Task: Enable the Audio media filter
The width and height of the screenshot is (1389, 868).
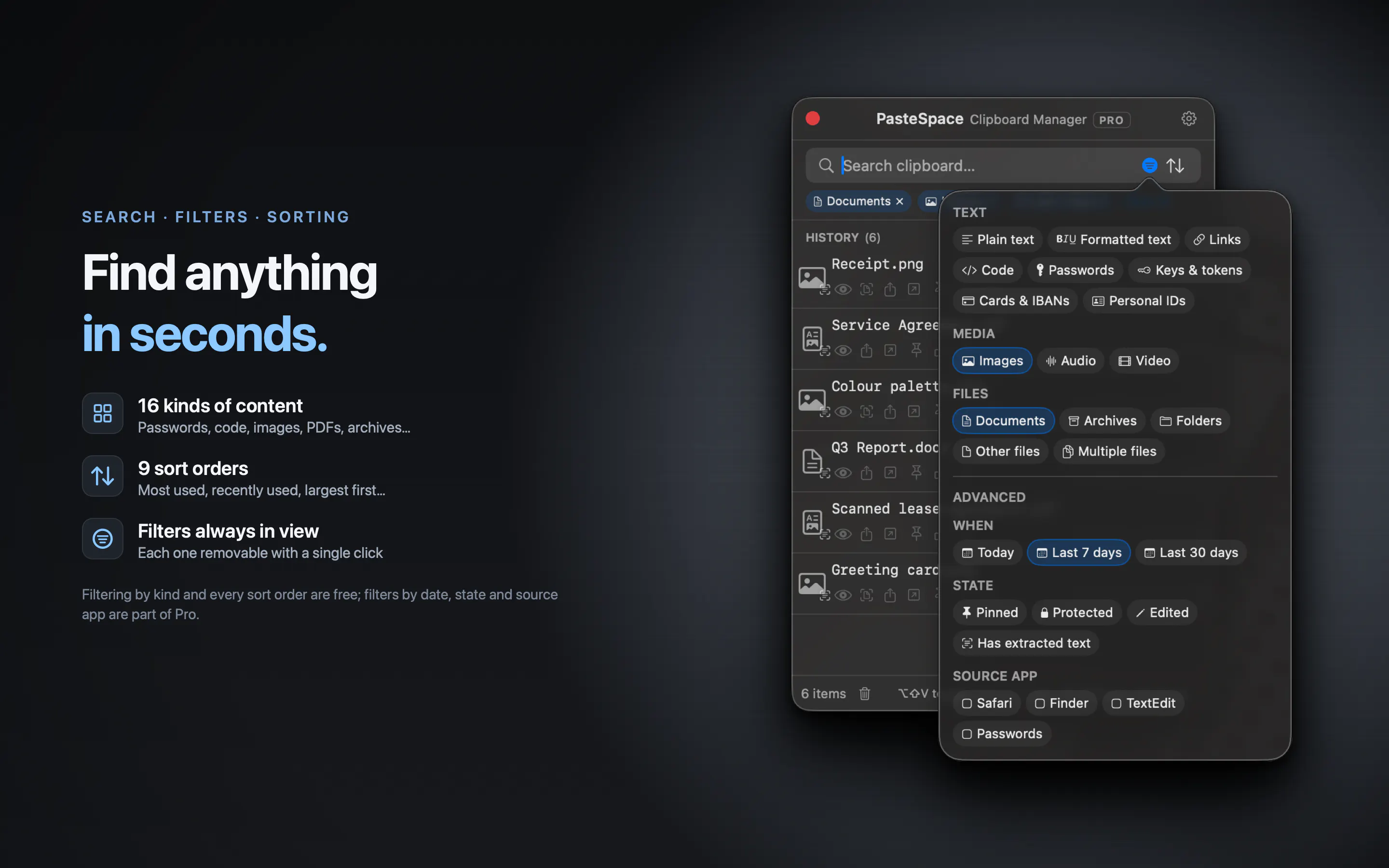Action: click(x=1071, y=361)
